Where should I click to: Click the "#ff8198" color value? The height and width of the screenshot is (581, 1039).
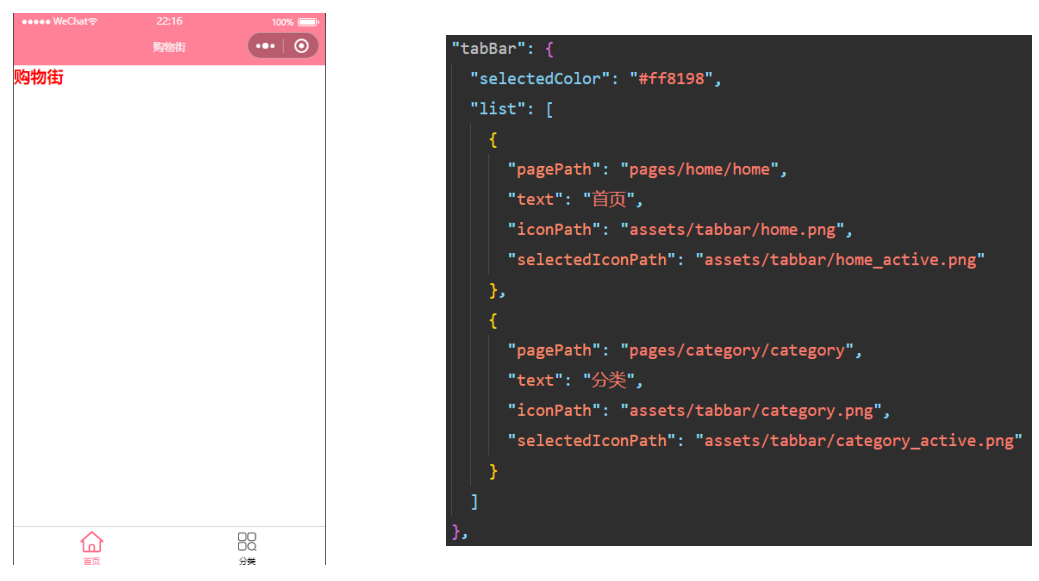[x=675, y=79]
